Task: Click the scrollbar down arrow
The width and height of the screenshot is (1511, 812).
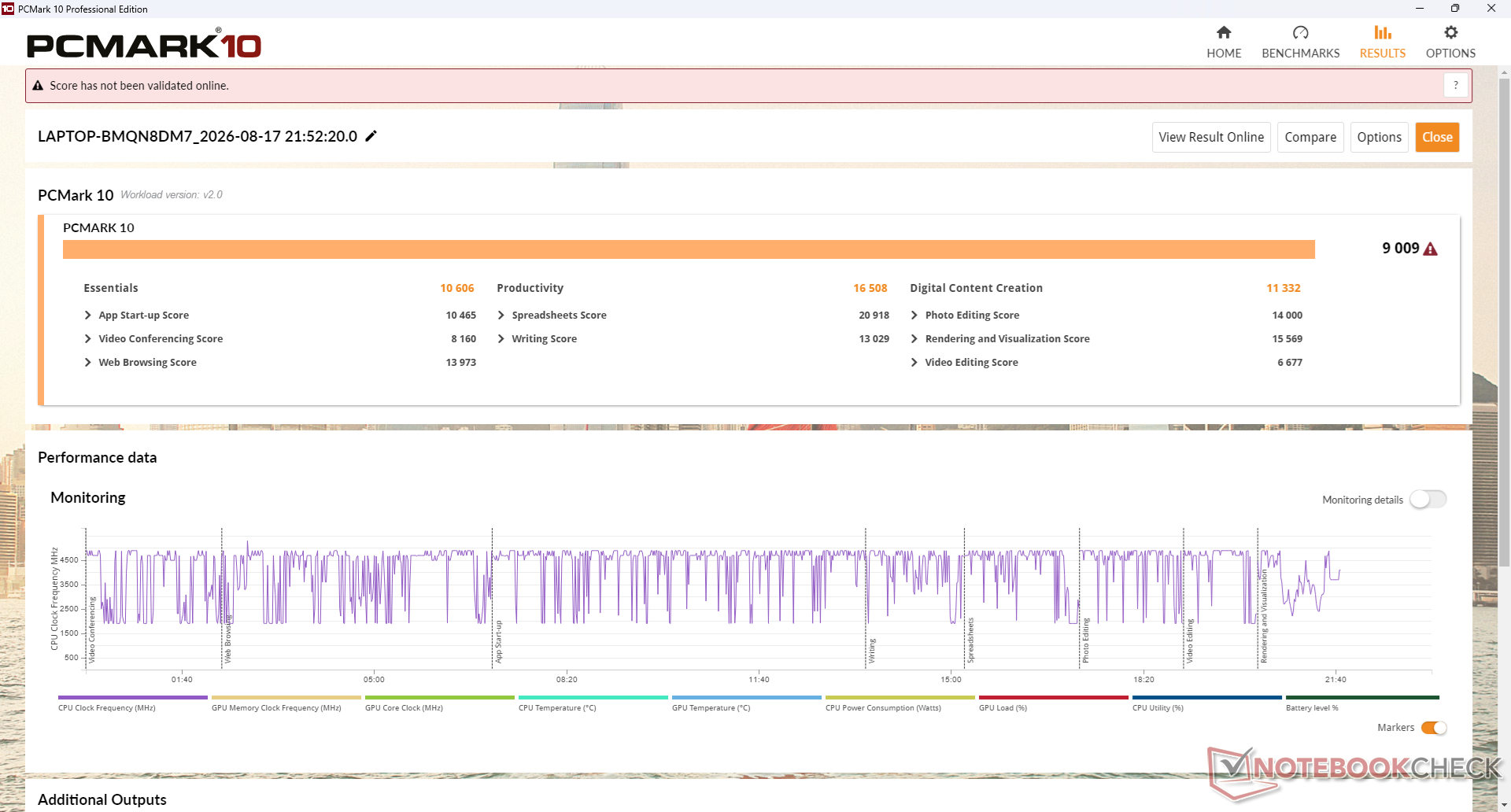Action: pyautogui.click(x=1504, y=805)
